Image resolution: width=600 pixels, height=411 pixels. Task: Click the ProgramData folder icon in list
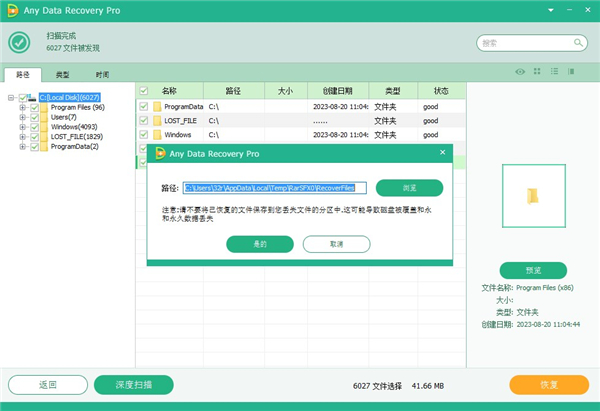coord(157,106)
